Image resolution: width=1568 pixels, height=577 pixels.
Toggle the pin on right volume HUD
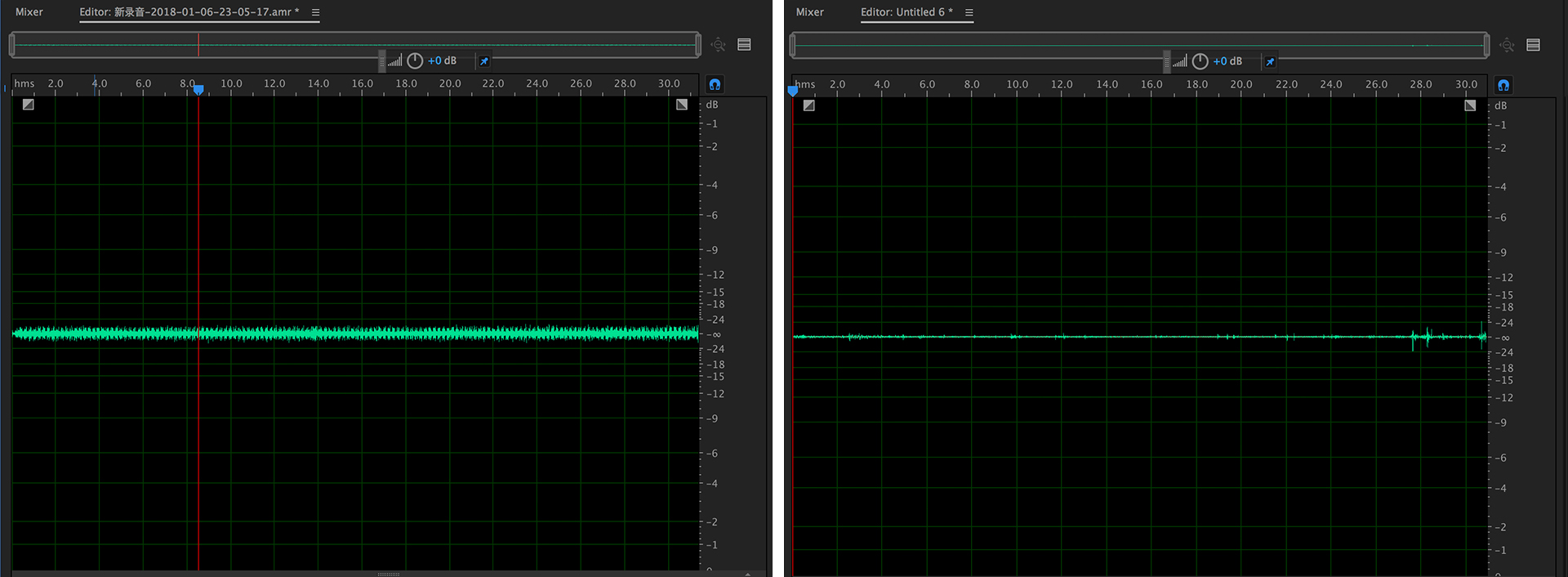coord(1270,61)
